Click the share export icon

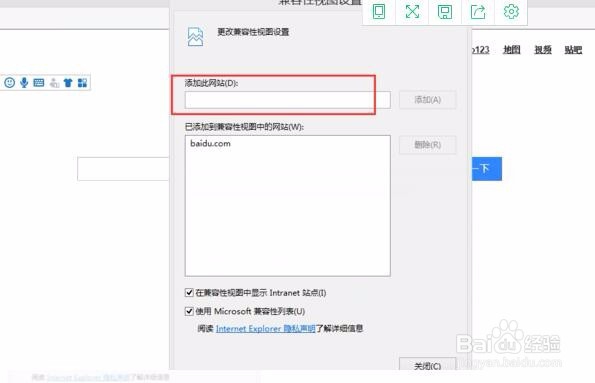(478, 12)
